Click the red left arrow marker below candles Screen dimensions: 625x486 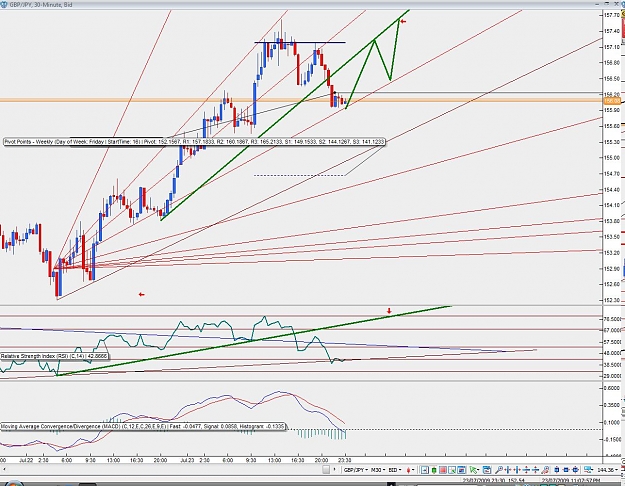(142, 295)
